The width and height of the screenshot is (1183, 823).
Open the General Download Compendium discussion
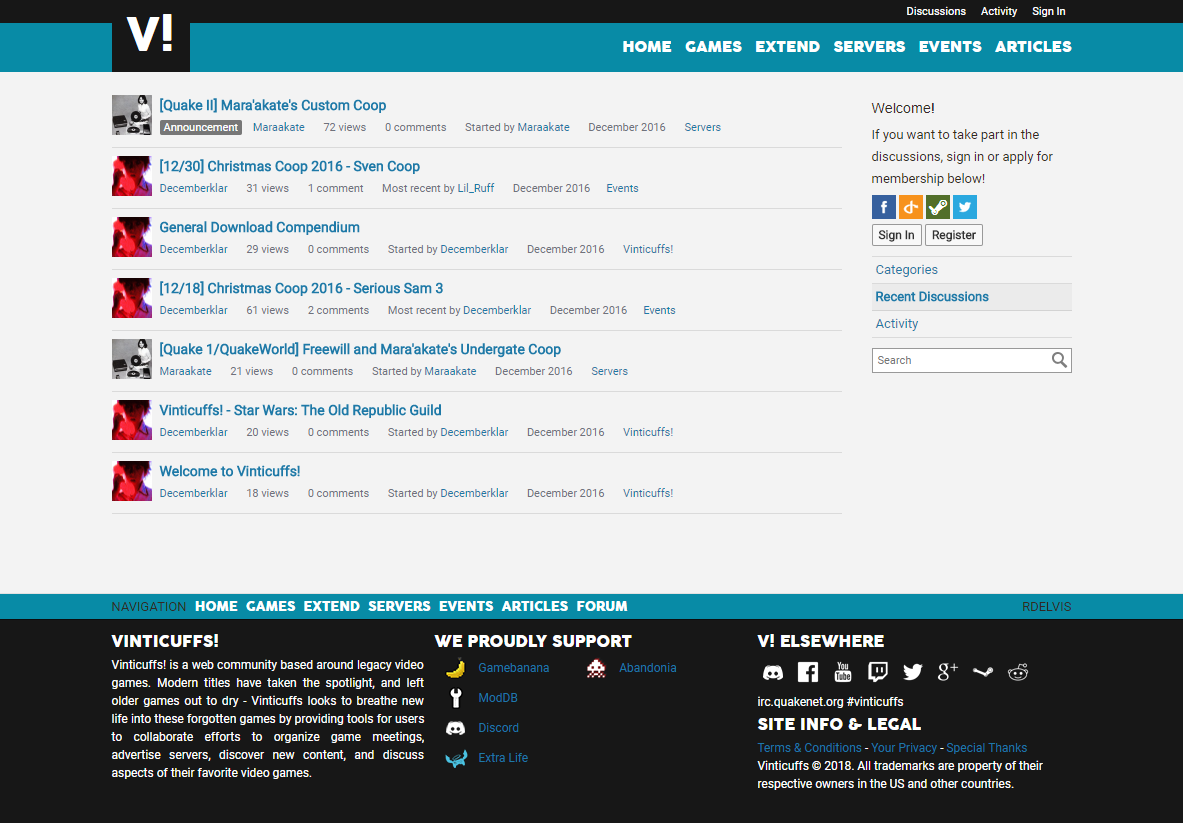tap(259, 227)
